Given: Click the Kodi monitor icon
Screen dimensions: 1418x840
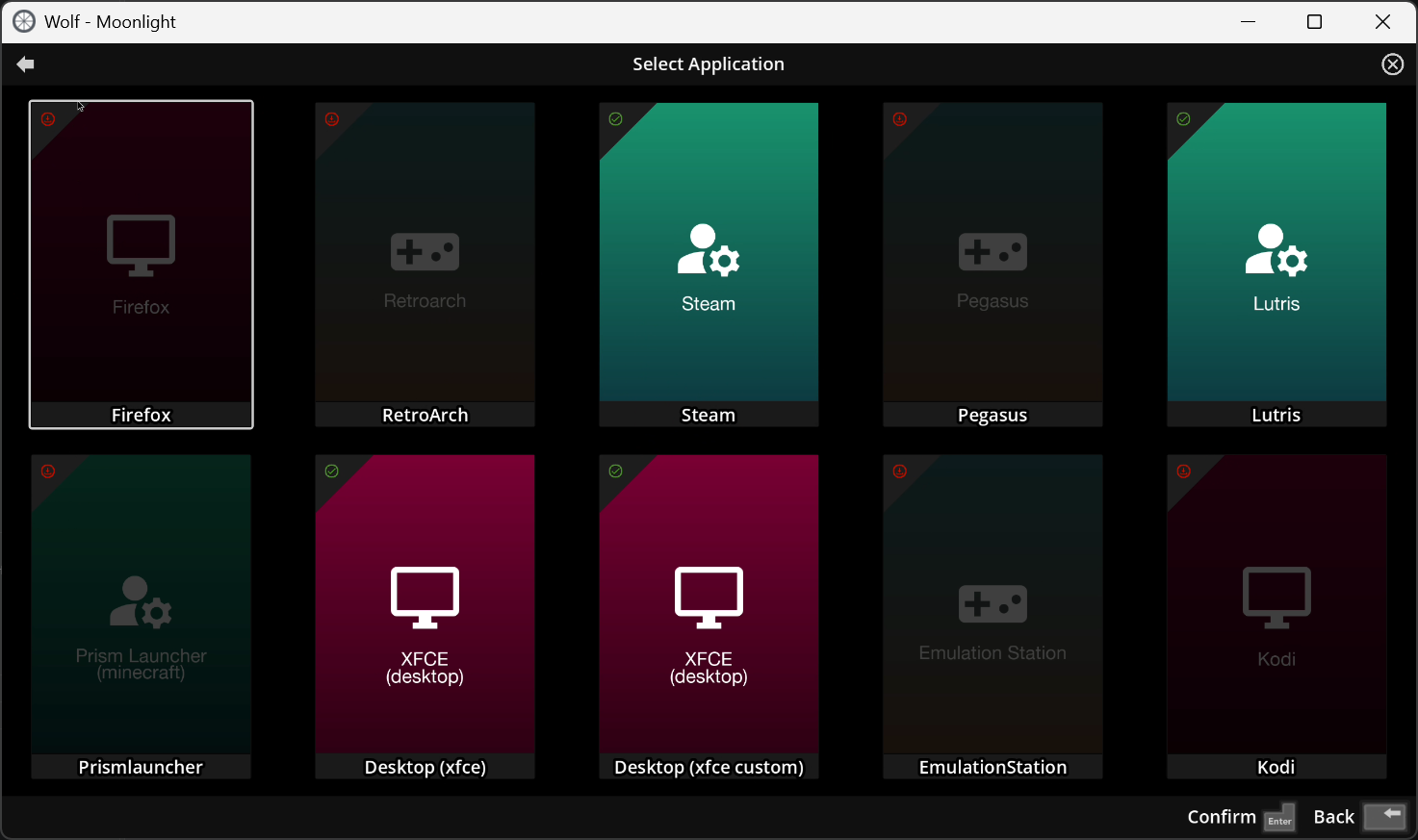Looking at the screenshot, I should coord(1276,598).
